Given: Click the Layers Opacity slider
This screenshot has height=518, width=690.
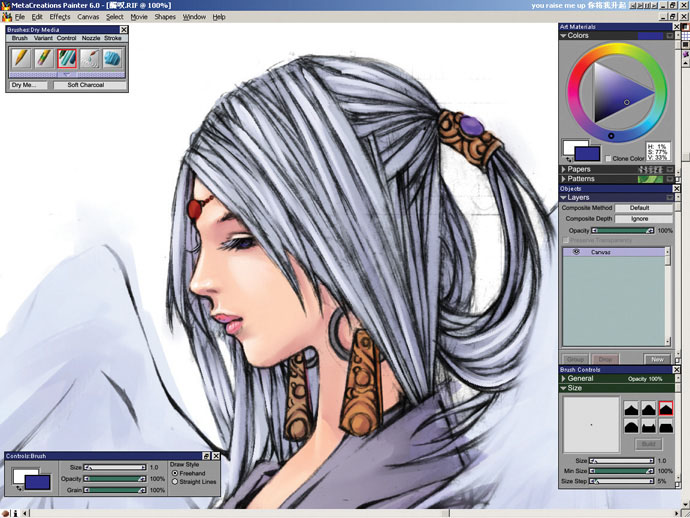Looking at the screenshot, I should pyautogui.click(x=623, y=231).
